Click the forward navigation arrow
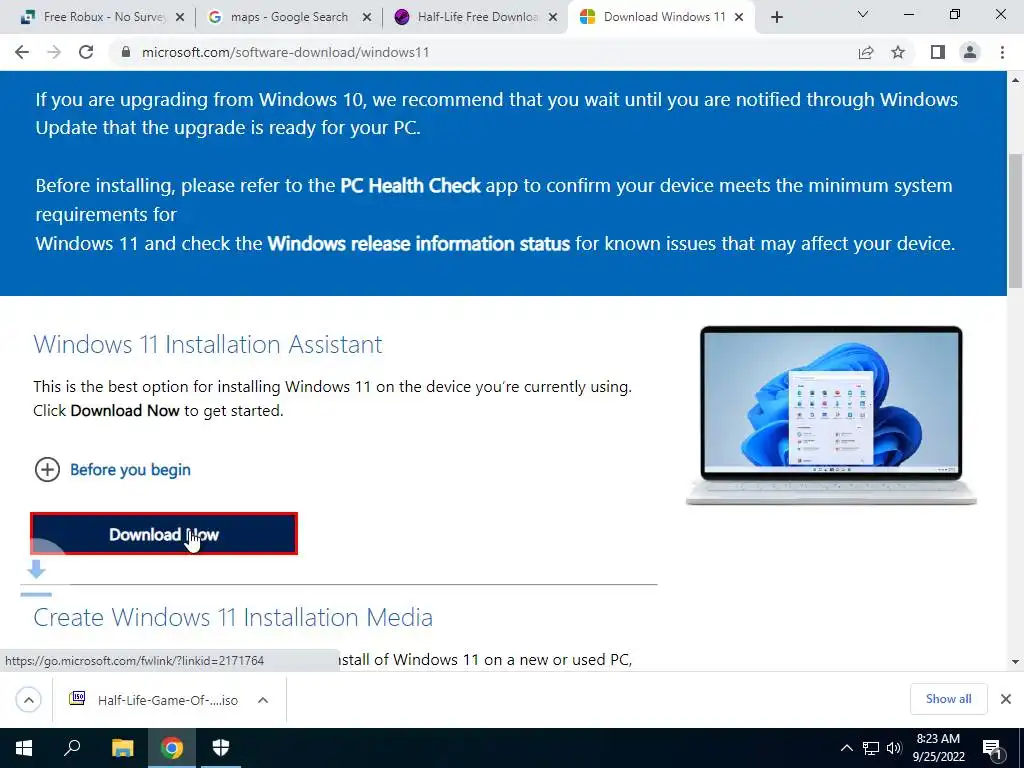The image size is (1024, 768). point(54,52)
